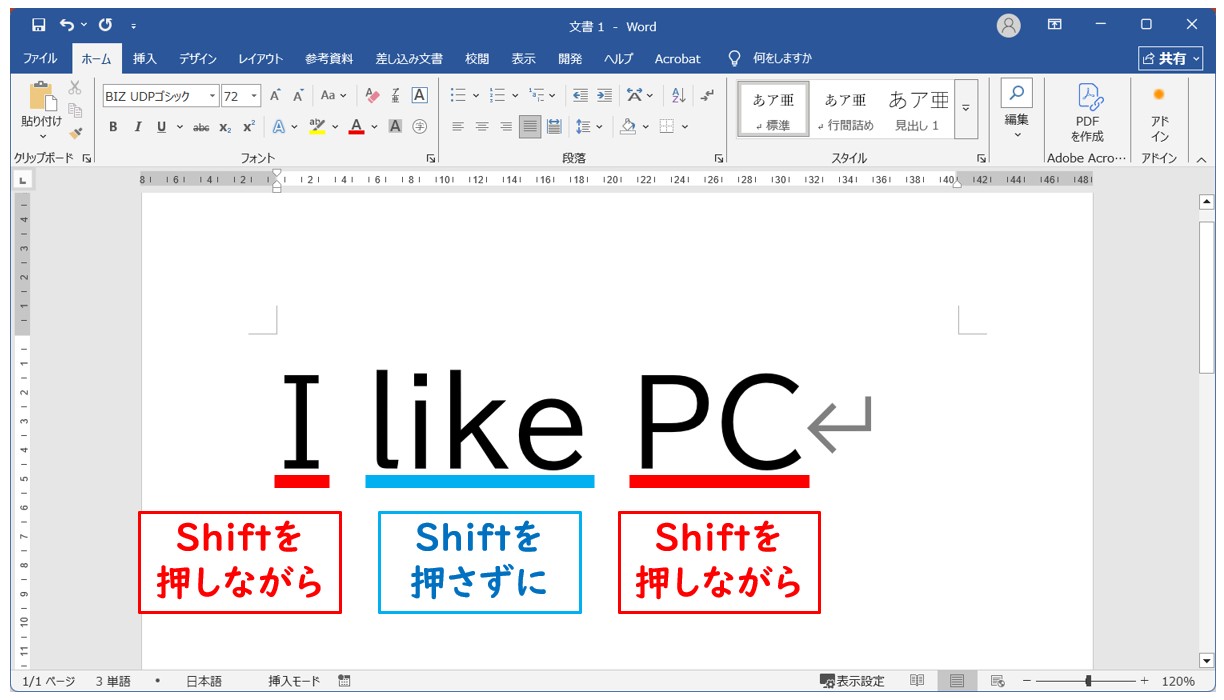The image size is (1224, 700).
Task: Increase font size with enlarge icon
Action: 275,96
